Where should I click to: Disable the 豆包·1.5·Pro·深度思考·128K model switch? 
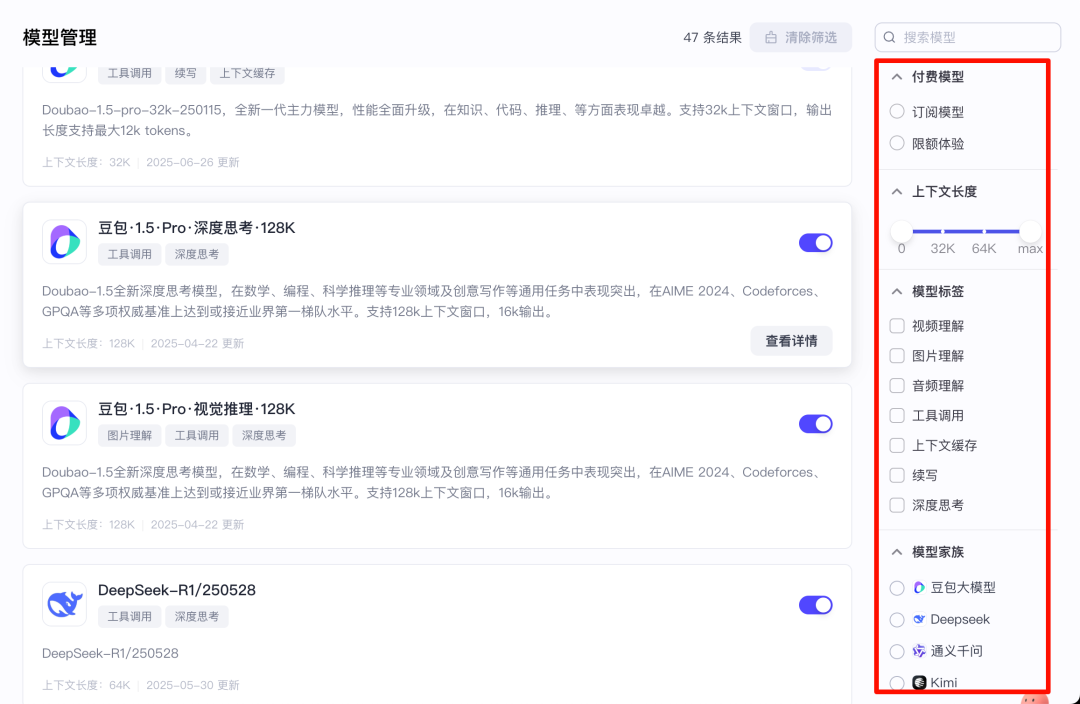[x=816, y=242]
